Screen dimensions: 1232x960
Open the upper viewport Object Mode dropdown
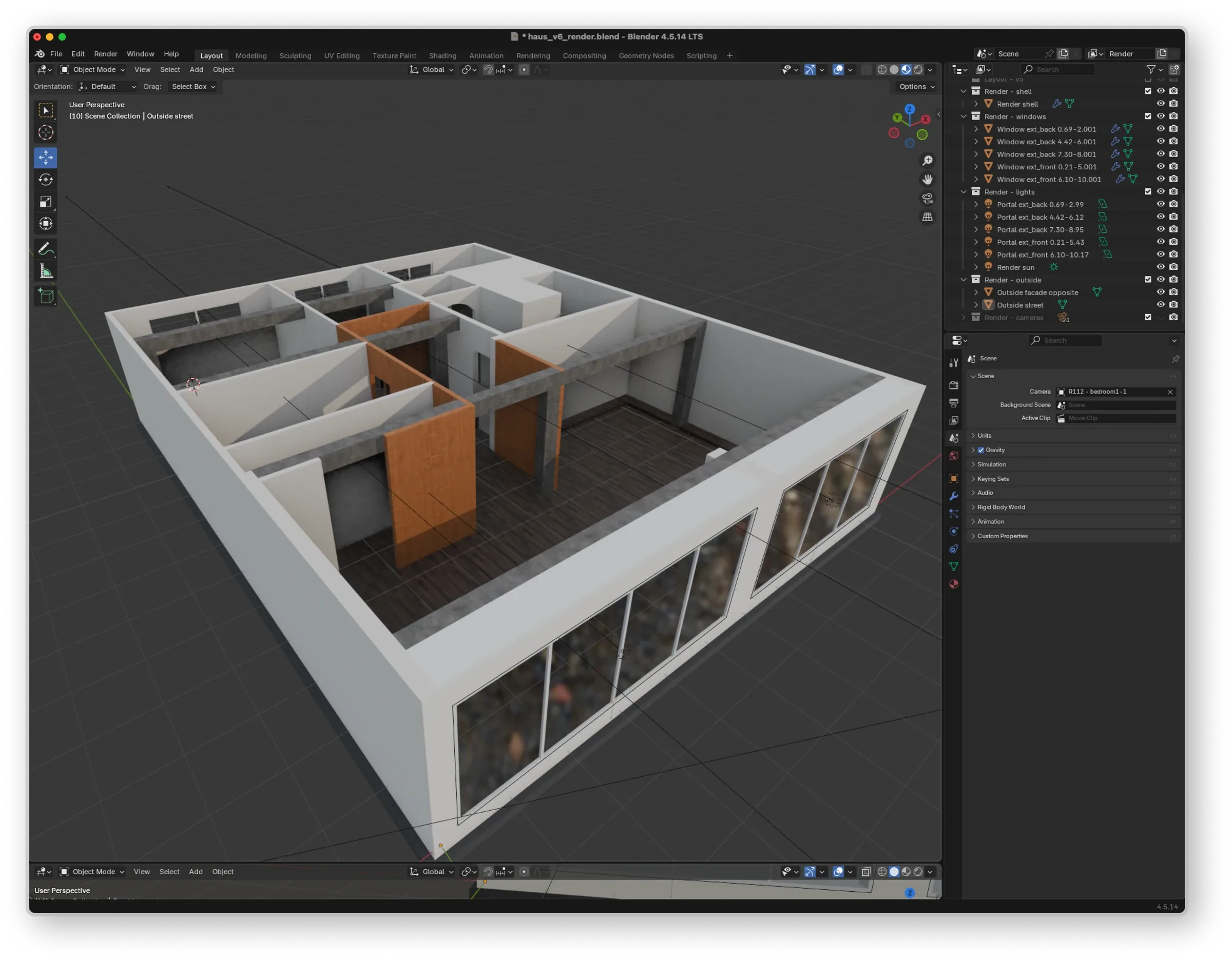93,69
